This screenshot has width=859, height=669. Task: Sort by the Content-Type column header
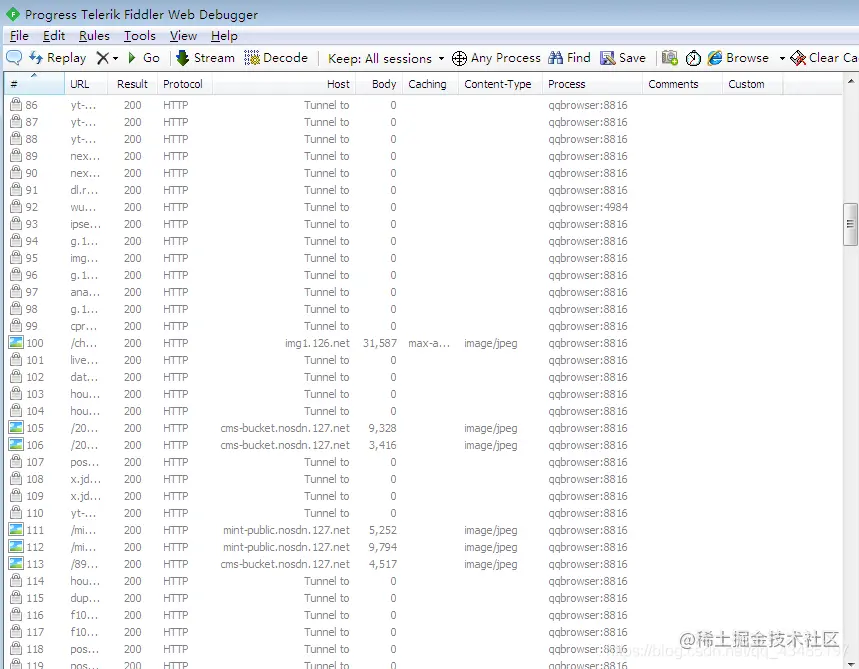click(x=500, y=84)
